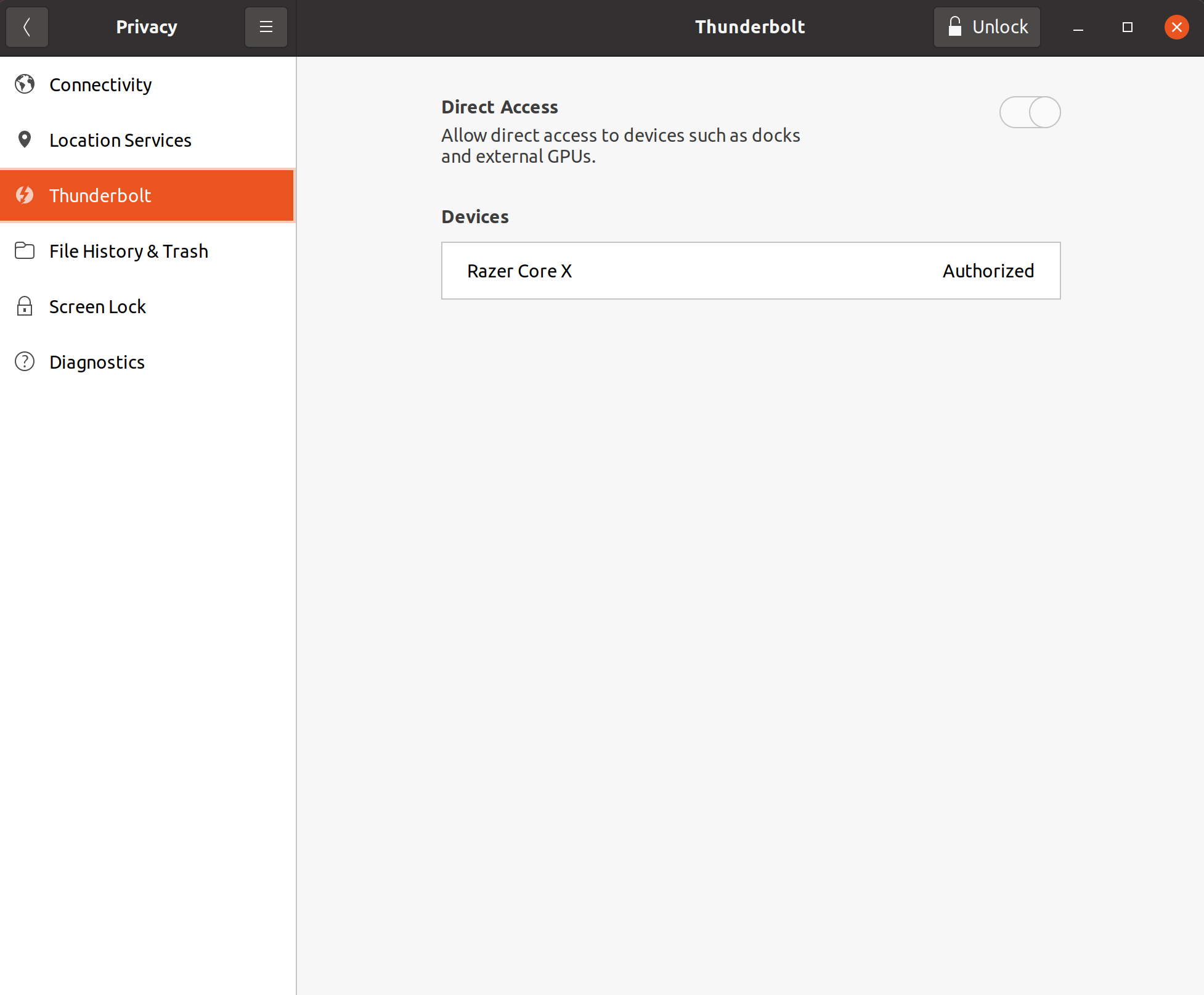Go back using the Privacy header arrow
The height and width of the screenshot is (995, 1204).
(x=27, y=27)
